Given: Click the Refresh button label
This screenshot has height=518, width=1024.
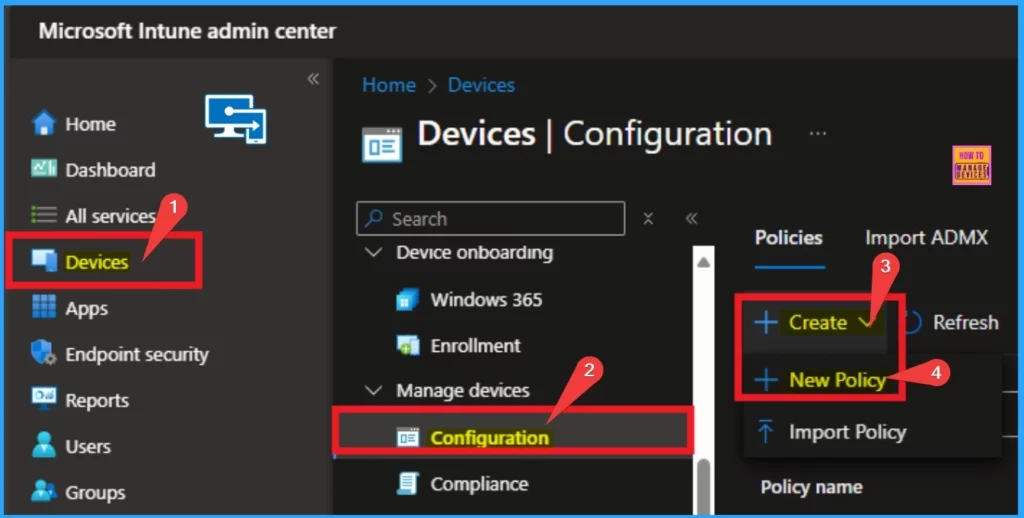Looking at the screenshot, I should (965, 322).
